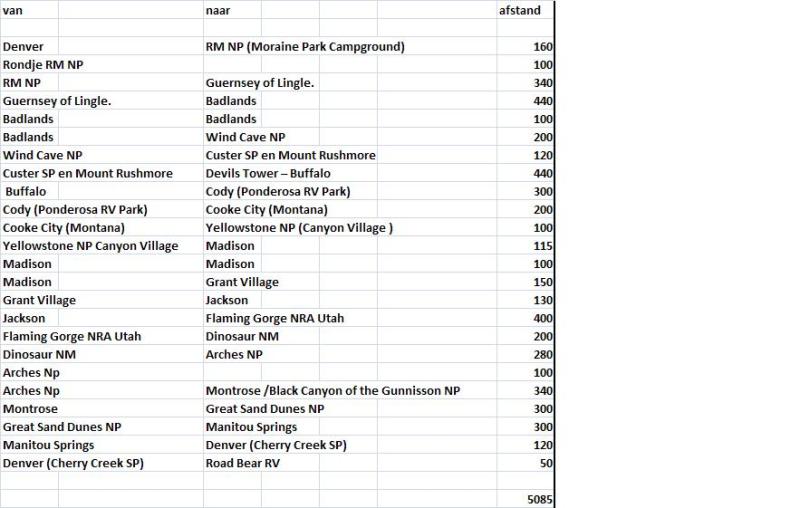
Task: Click the 'Rondje RM NP' cell
Action: pyautogui.click(x=43, y=65)
